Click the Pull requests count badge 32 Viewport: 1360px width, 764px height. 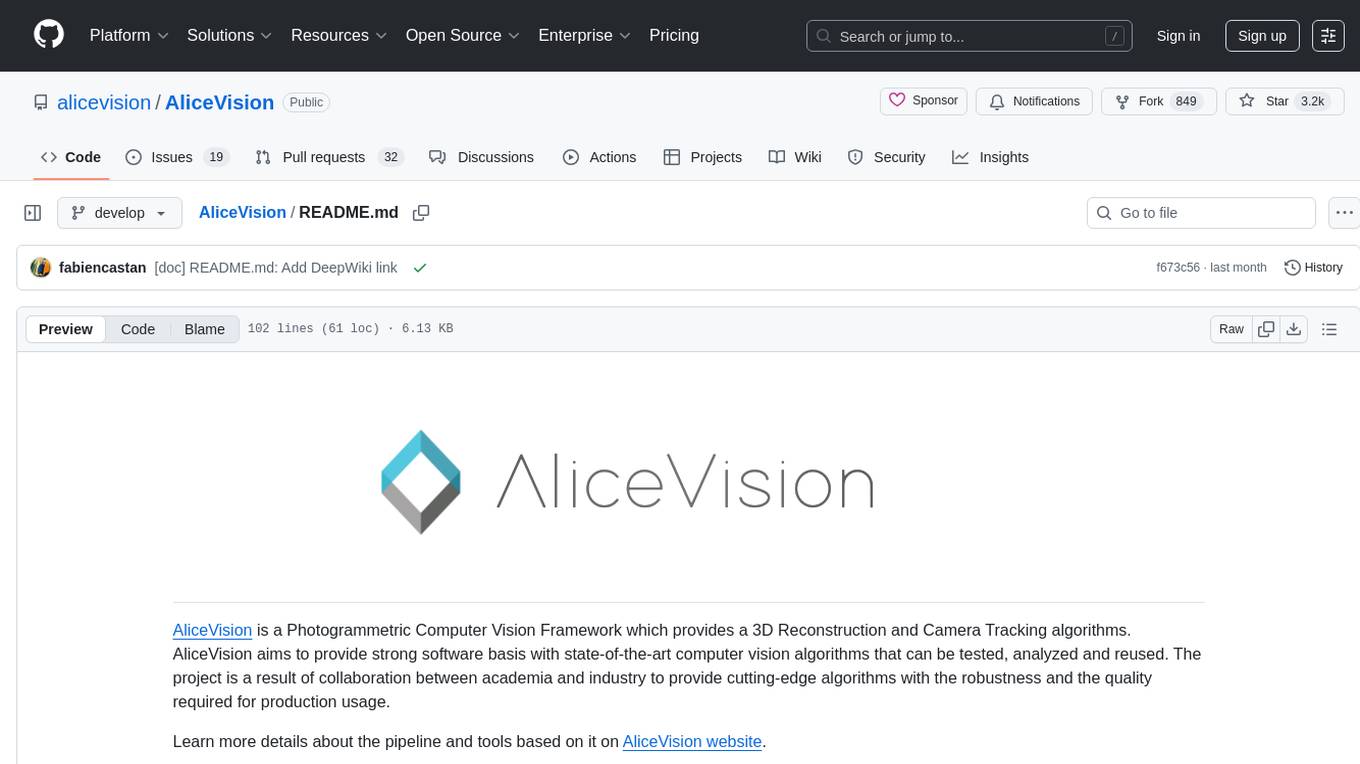391,157
